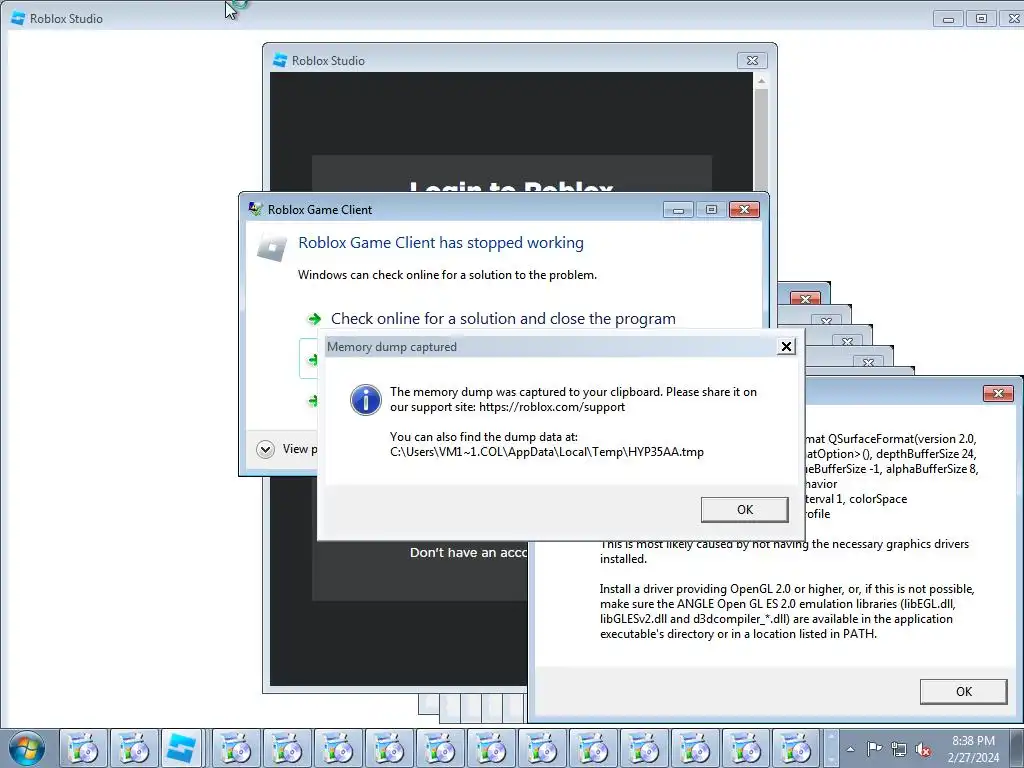Choose Check online for a solution and close program
The image size is (1024, 768).
point(503,319)
